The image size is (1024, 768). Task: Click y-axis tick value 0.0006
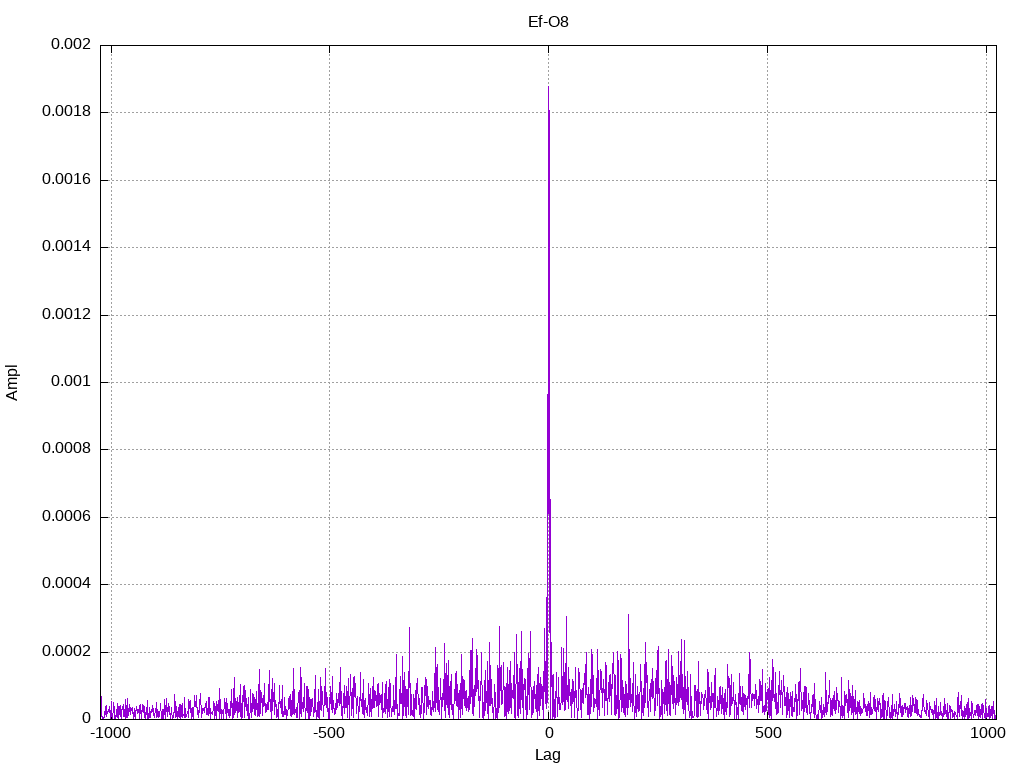(x=66, y=516)
